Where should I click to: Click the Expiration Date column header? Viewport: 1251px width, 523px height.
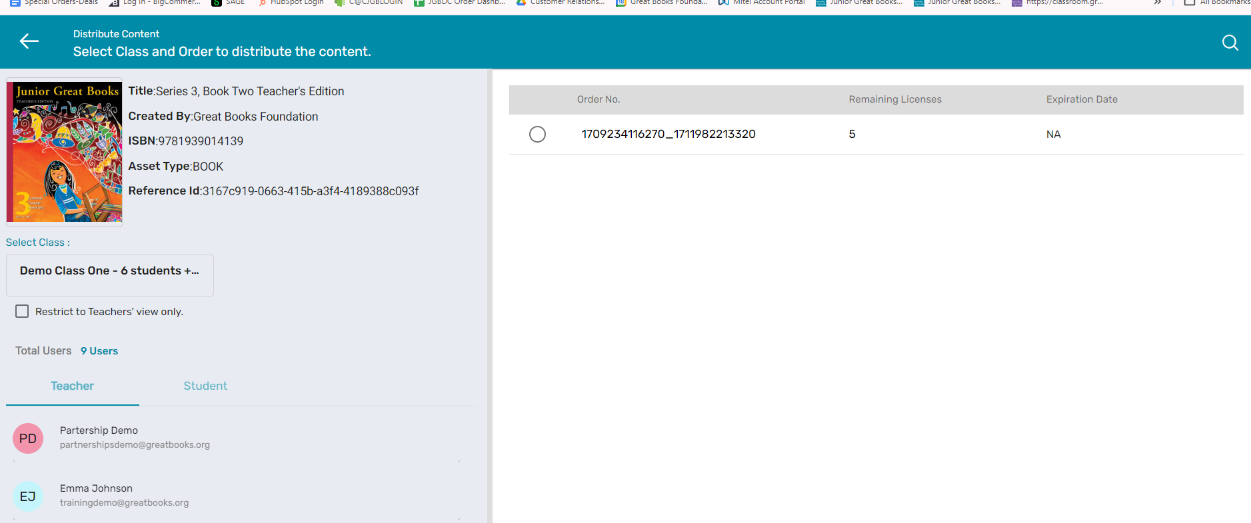1082,100
